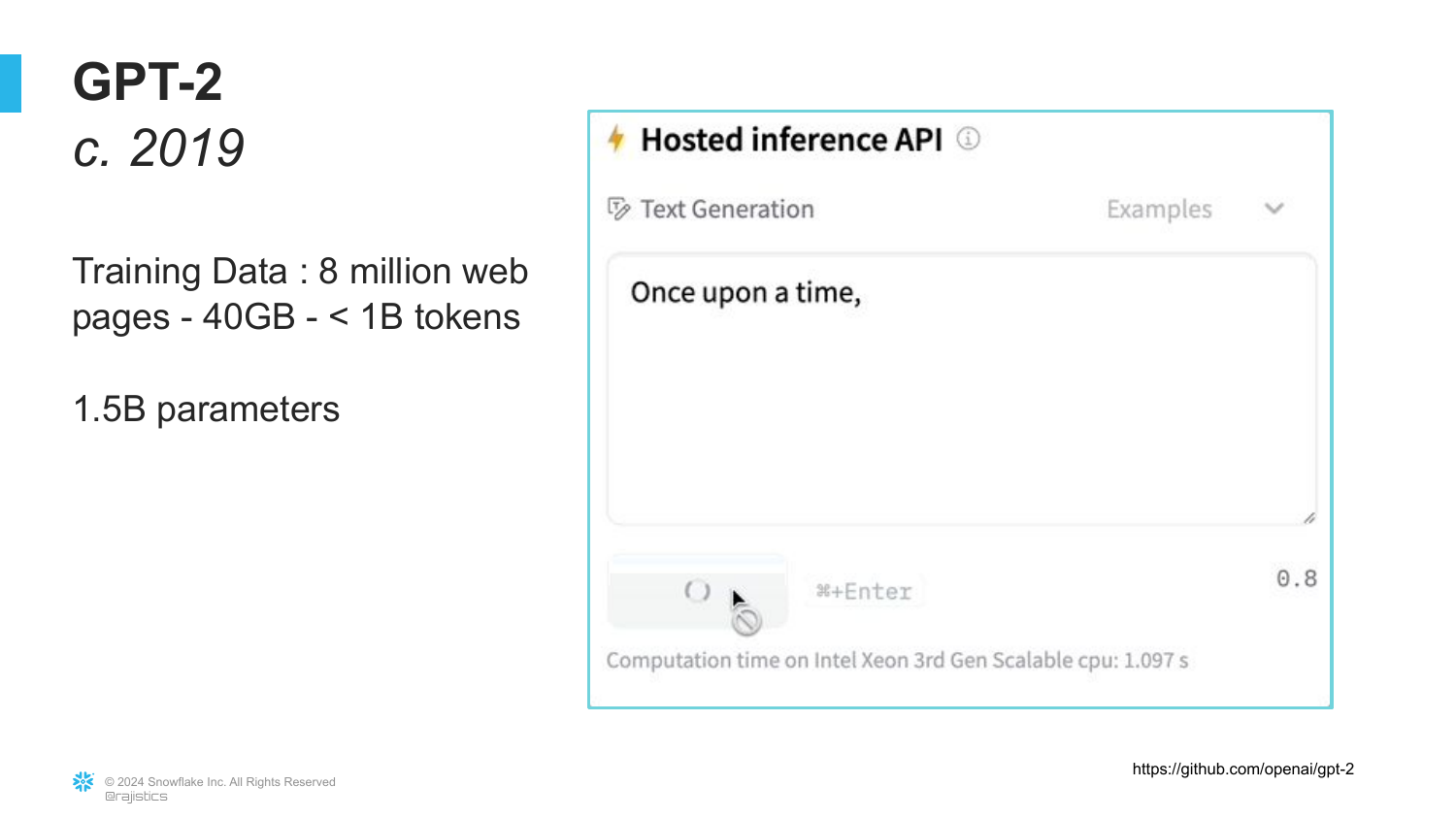The width and height of the screenshot is (1456, 819).
Task: Click the Text Generation task label
Action: [x=727, y=210]
